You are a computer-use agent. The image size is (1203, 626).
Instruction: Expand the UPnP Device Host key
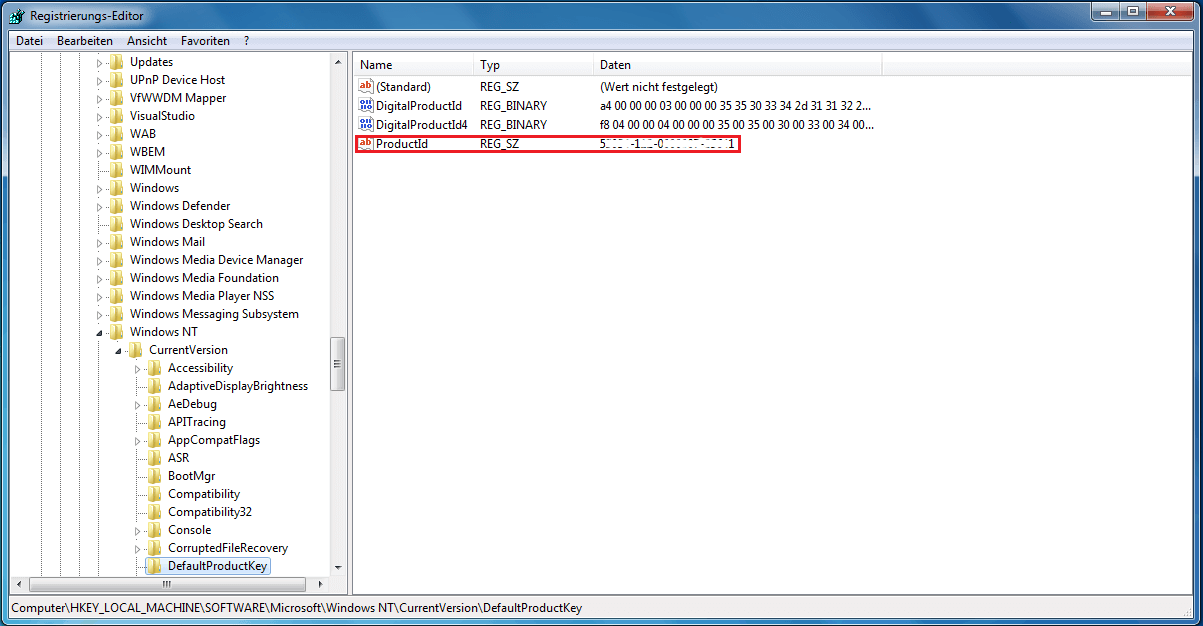(99, 80)
